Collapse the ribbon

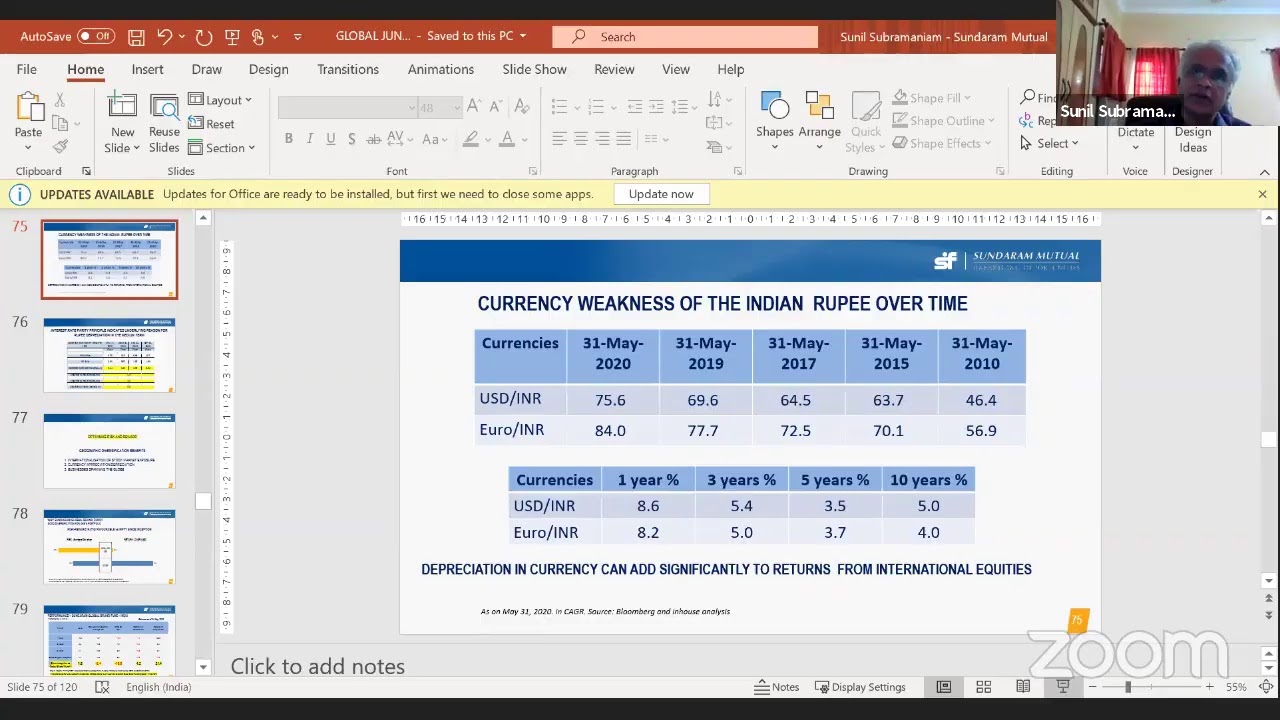point(1264,172)
